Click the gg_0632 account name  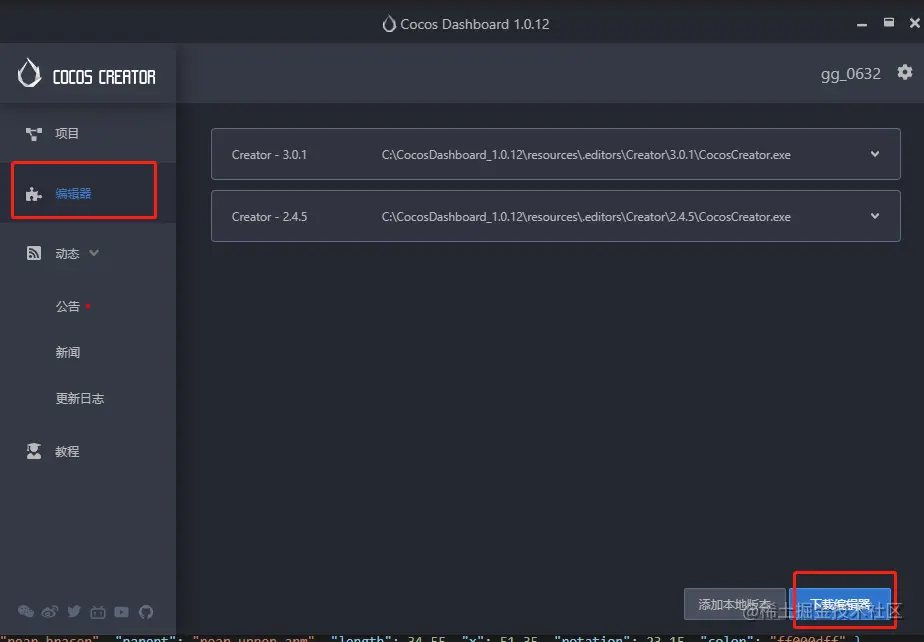point(850,74)
